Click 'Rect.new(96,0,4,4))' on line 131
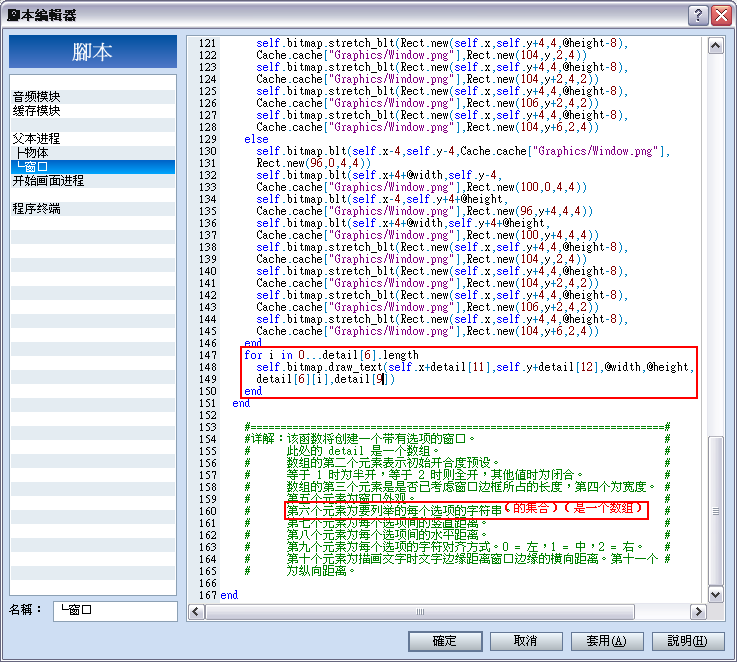 (x=314, y=163)
